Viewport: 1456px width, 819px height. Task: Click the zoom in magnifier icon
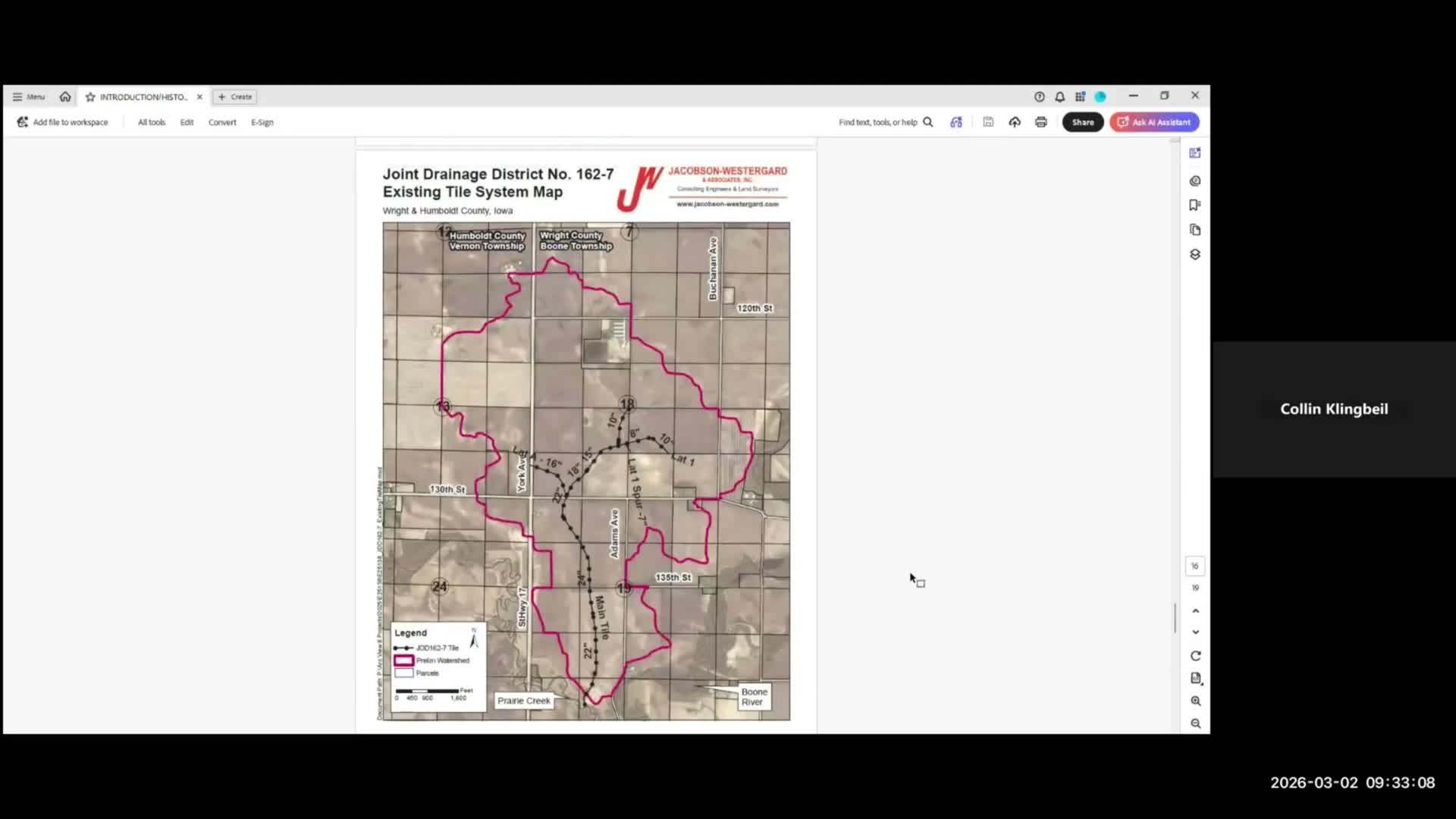click(1195, 701)
